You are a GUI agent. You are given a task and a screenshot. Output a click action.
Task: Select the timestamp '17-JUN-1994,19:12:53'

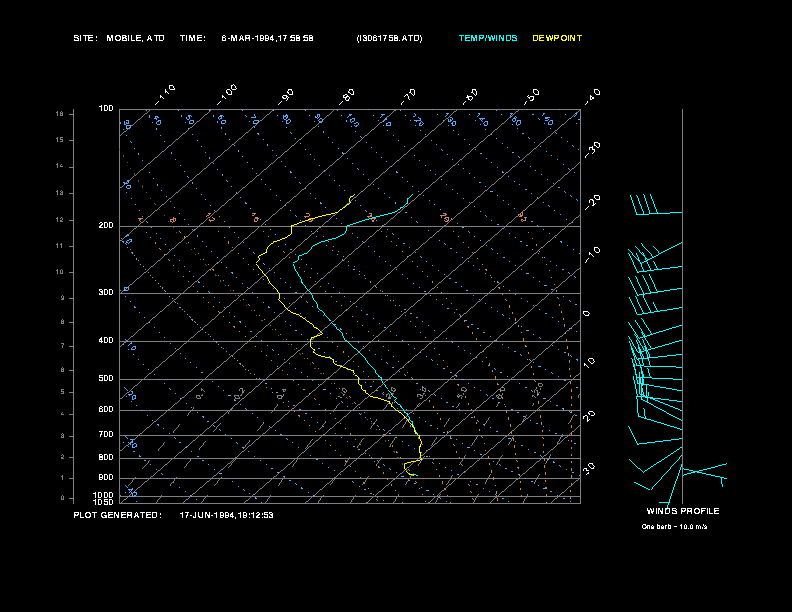click(x=227, y=515)
